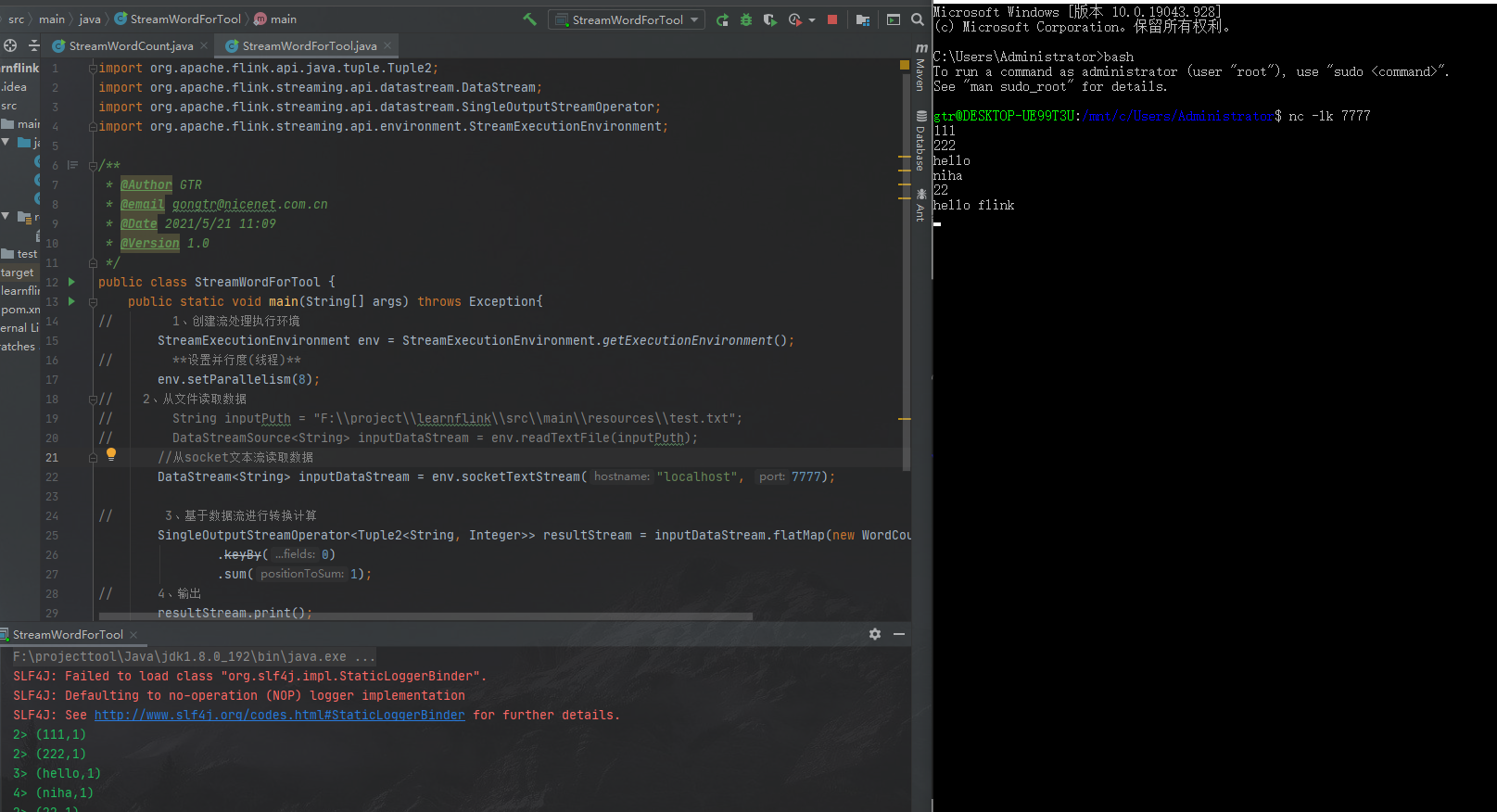
Task: Click the locate-in-project target icon
Action: (10, 45)
